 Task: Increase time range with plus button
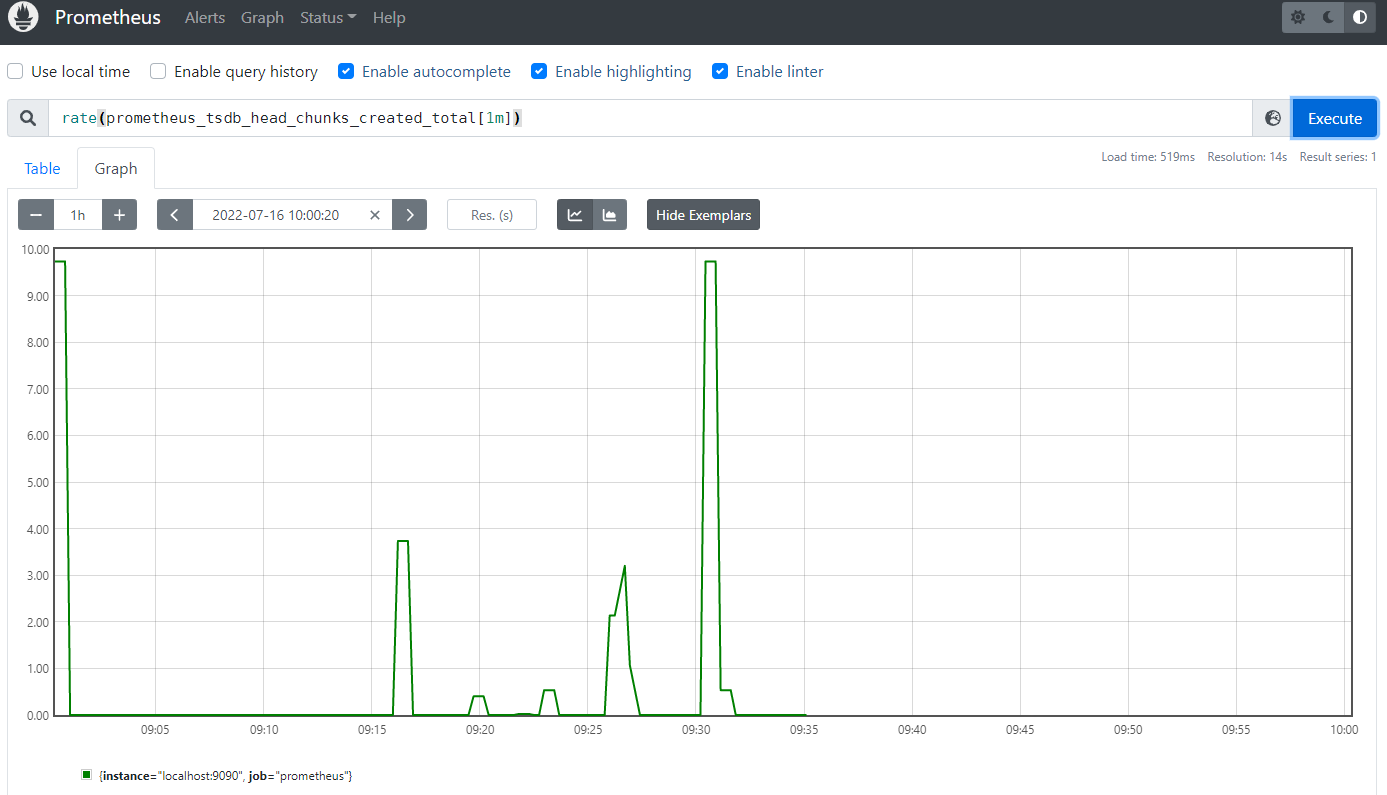119,215
